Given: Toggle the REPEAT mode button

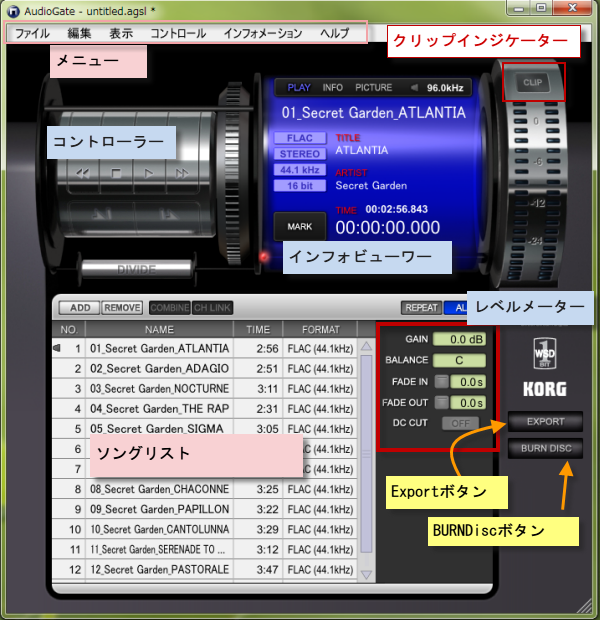Looking at the screenshot, I should [x=420, y=308].
